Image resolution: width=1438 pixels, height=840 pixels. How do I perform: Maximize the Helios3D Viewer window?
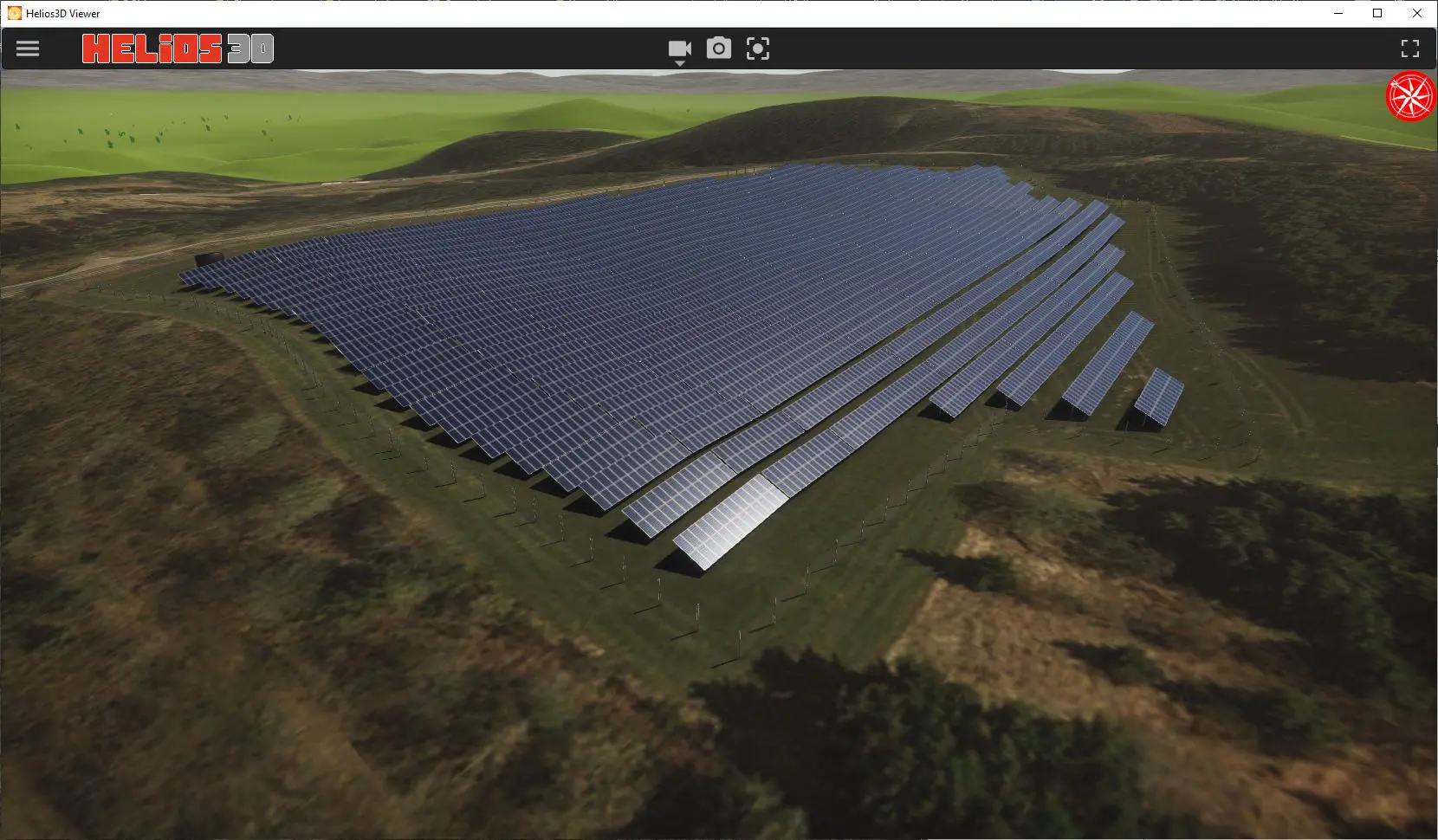point(1377,13)
